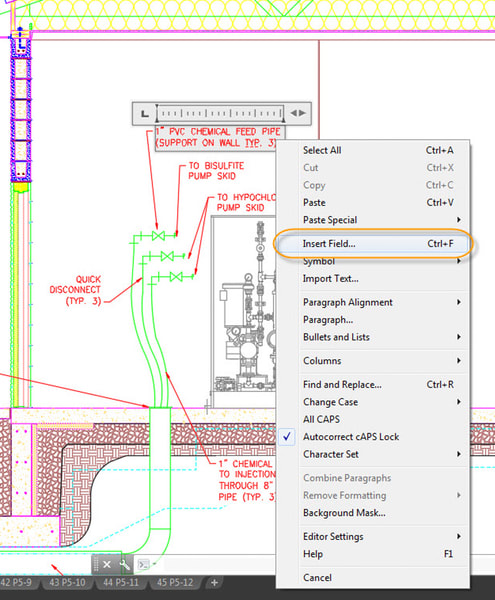
Task: Click the text 'TO BISULFITE PUMP SKID'
Action: click(216, 171)
